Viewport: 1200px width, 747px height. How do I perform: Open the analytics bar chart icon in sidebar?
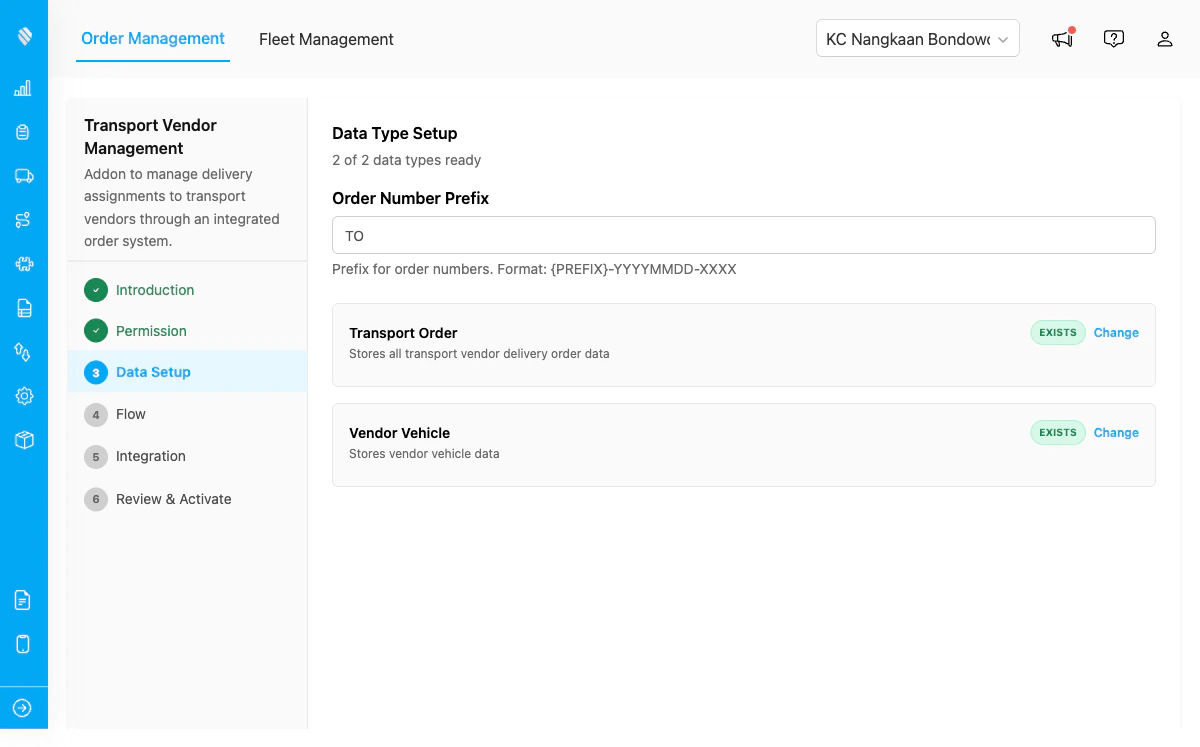click(24, 88)
